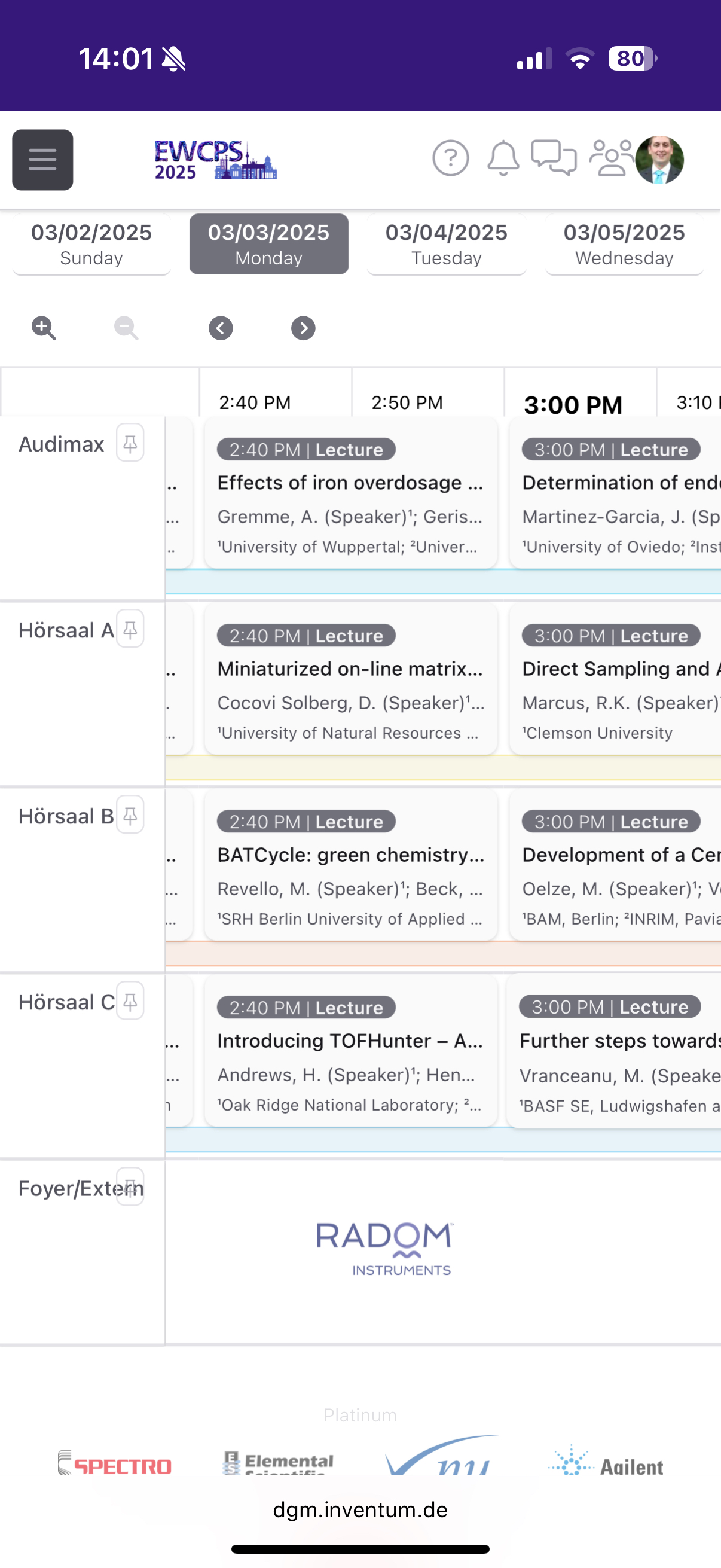The height and width of the screenshot is (1568, 721).
Task: Zoom out the schedule timeline
Action: [x=126, y=328]
